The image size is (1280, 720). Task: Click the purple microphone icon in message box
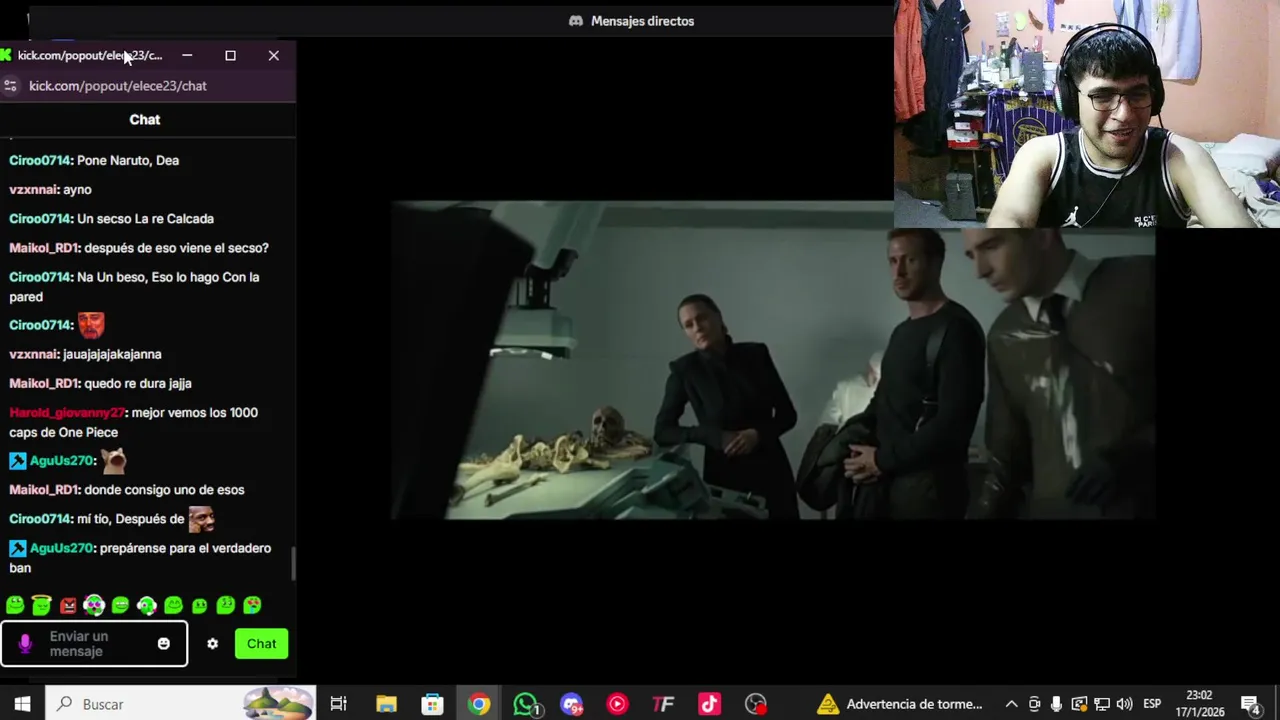tap(25, 644)
